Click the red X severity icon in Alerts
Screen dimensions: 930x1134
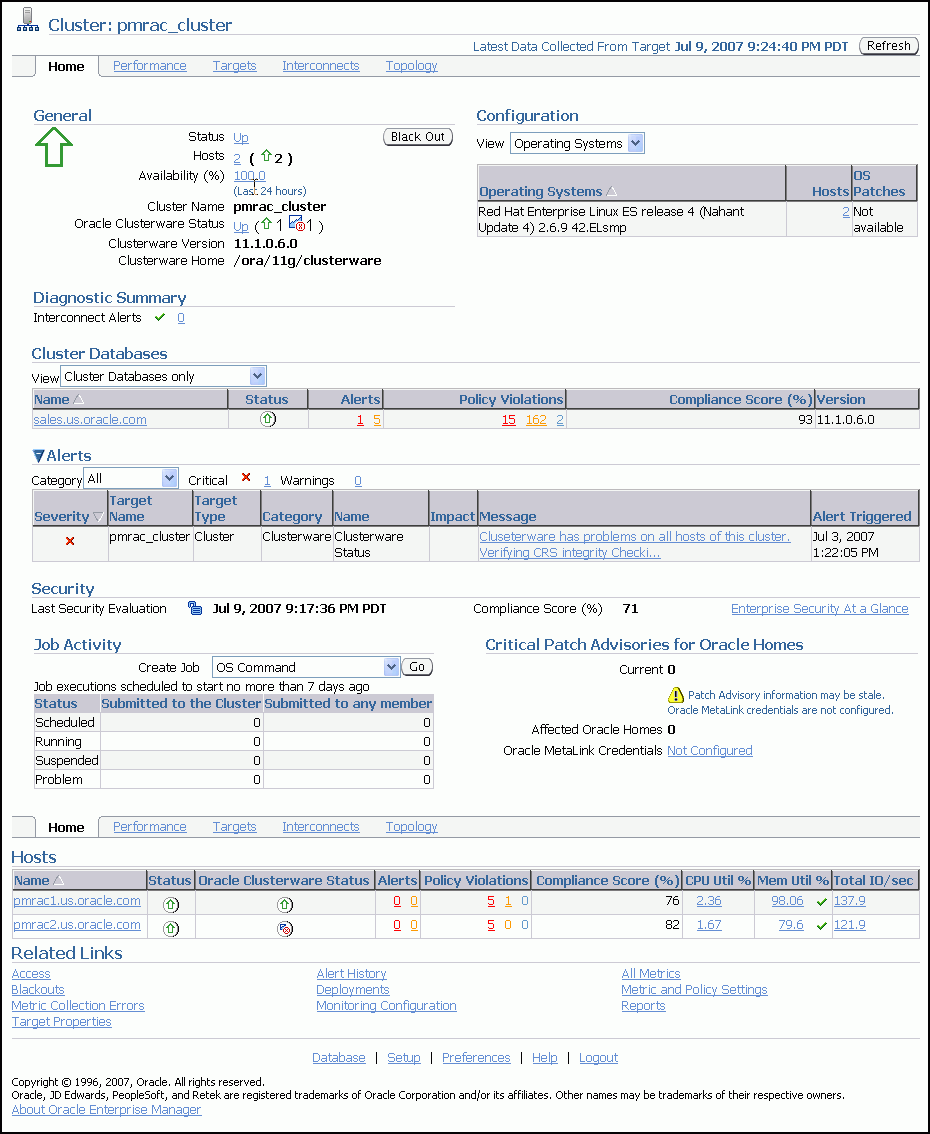pyautogui.click(x=69, y=541)
